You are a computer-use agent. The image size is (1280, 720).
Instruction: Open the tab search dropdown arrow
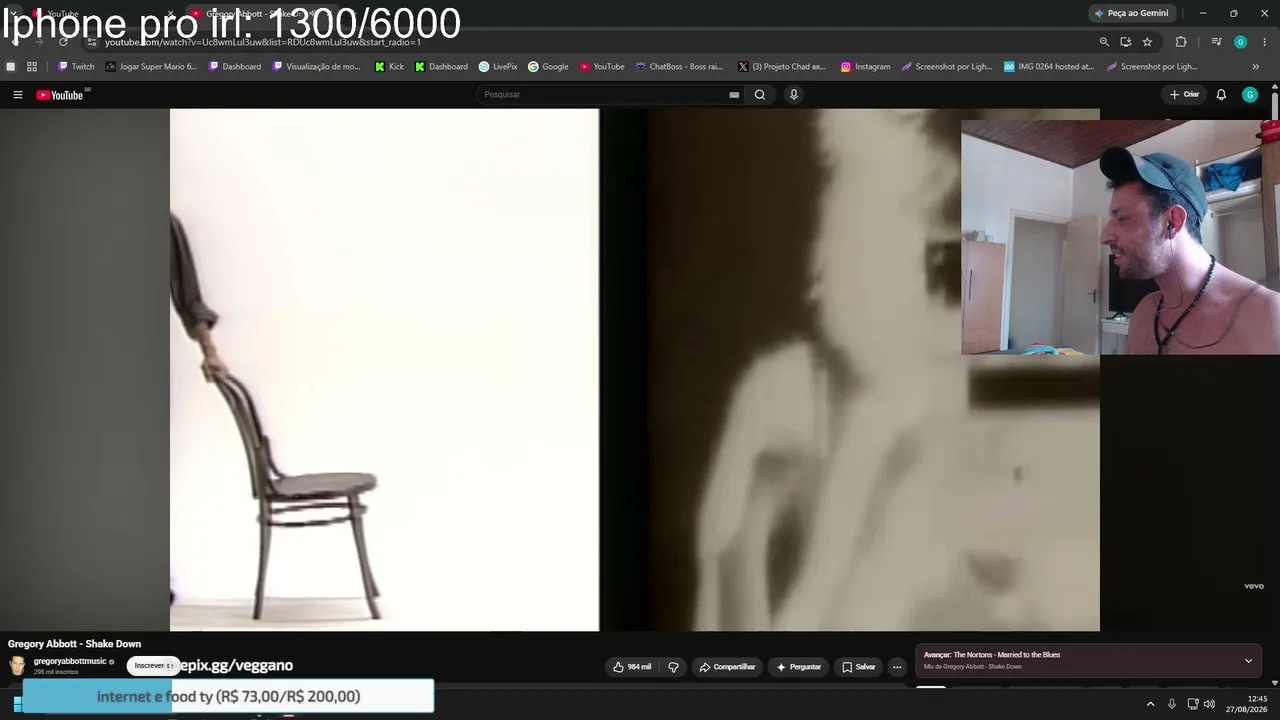(13, 14)
